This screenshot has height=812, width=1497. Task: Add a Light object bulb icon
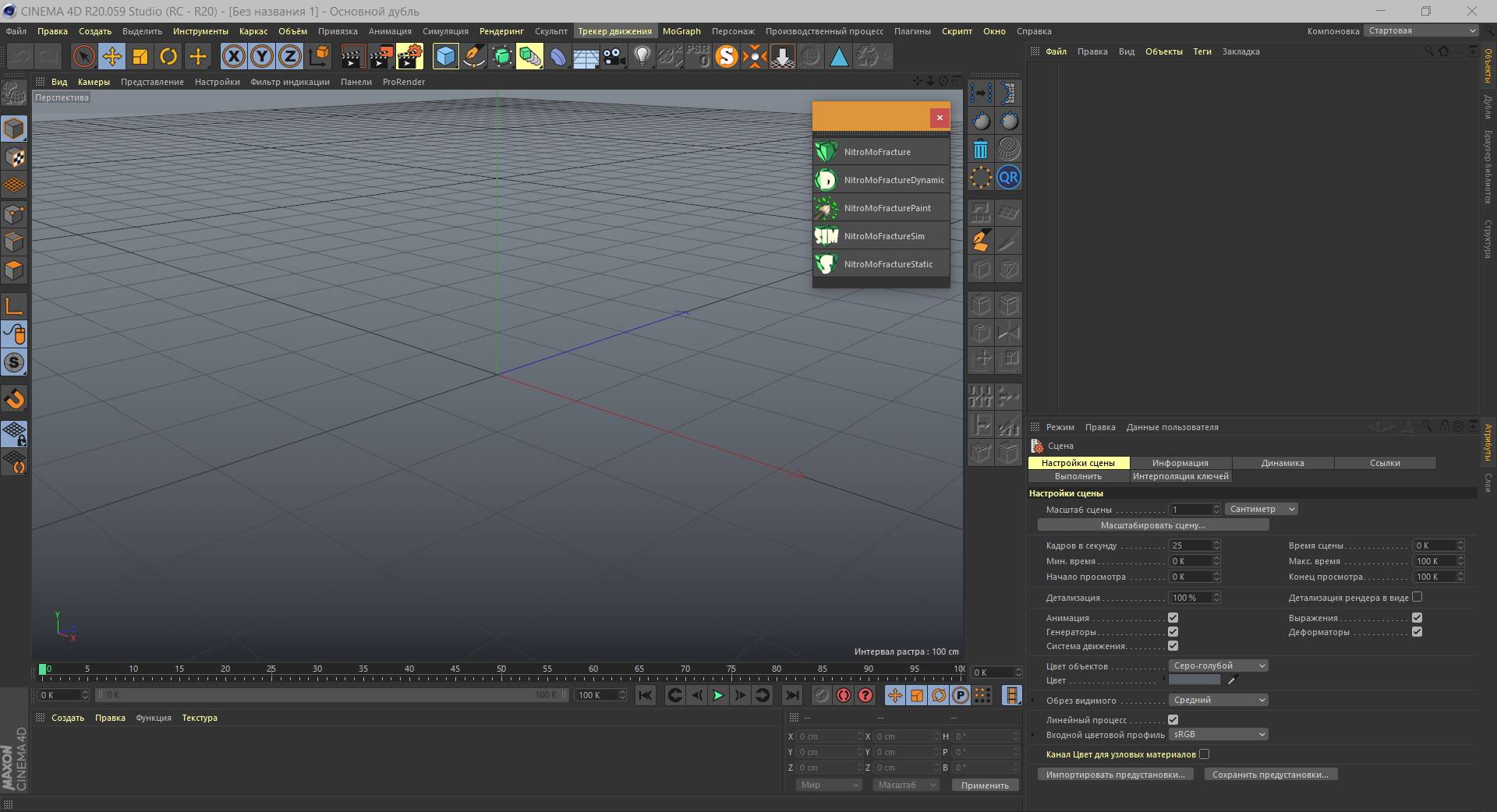(642, 56)
